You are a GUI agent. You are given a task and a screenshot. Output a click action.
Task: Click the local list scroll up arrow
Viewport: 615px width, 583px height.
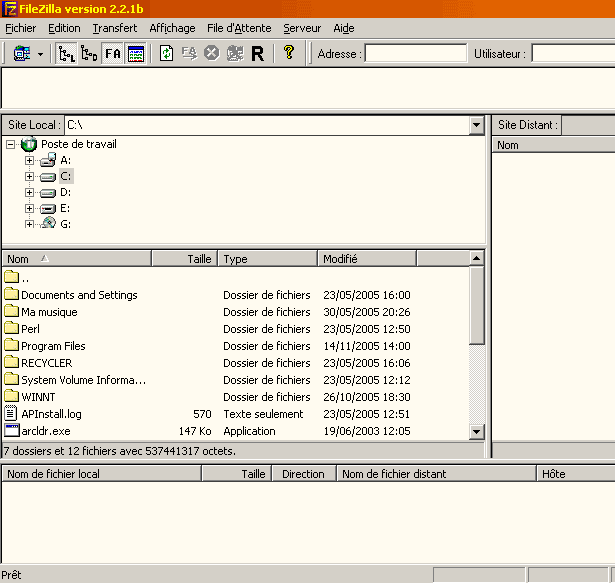tap(477, 259)
